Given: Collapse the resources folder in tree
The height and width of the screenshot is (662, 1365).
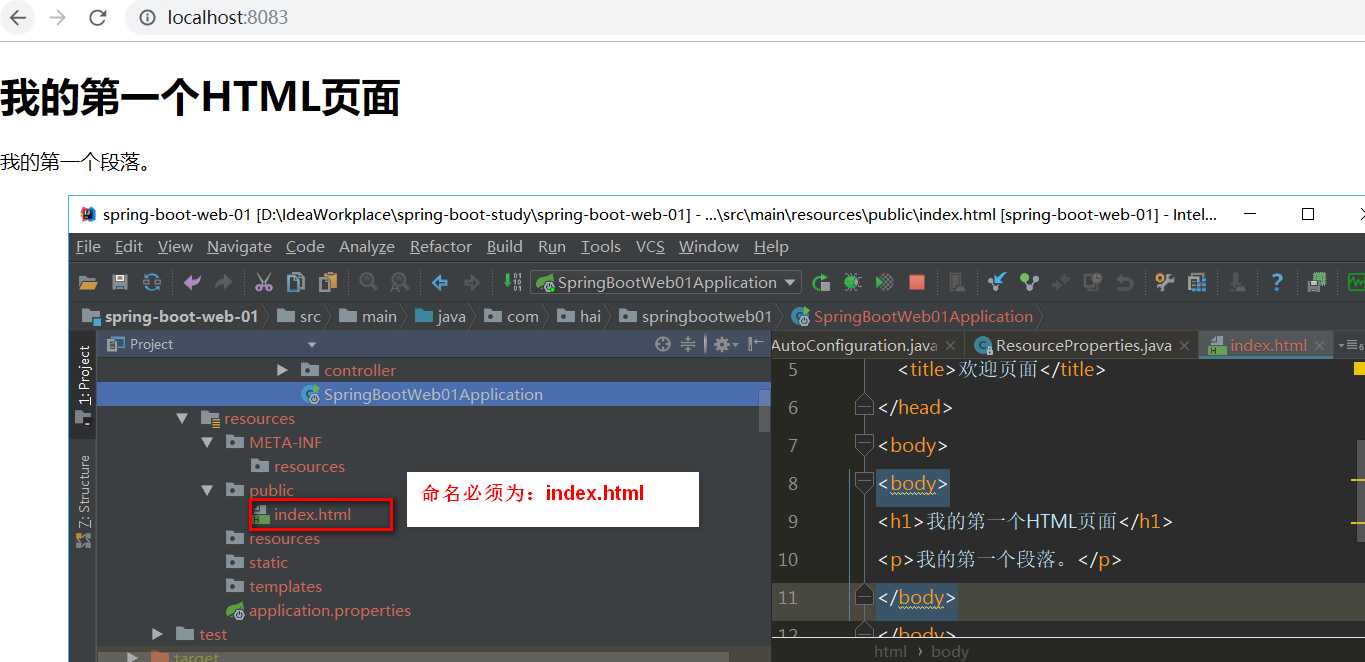Looking at the screenshot, I should click(x=182, y=419).
